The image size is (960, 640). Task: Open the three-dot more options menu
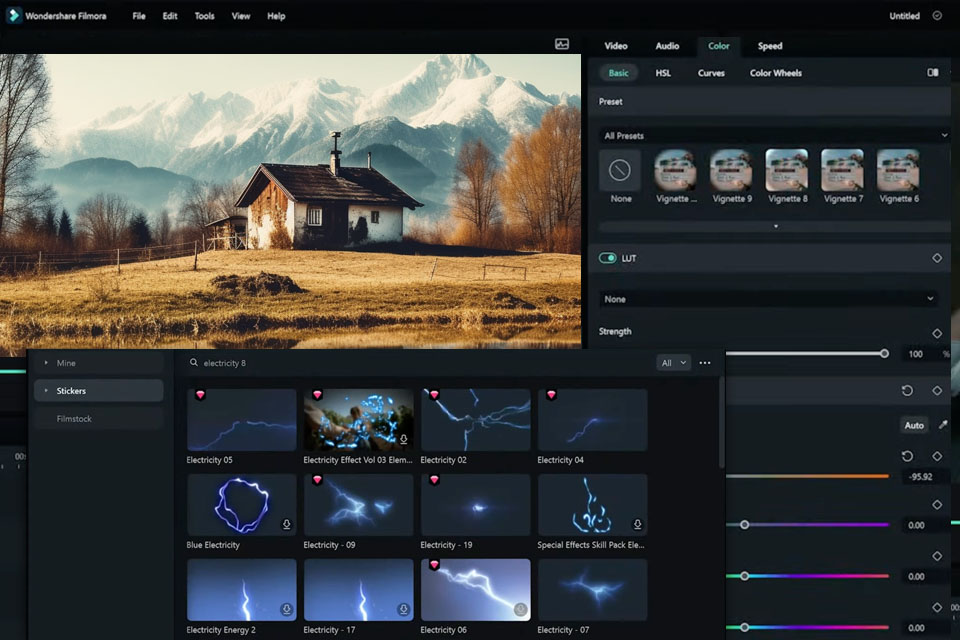[705, 363]
